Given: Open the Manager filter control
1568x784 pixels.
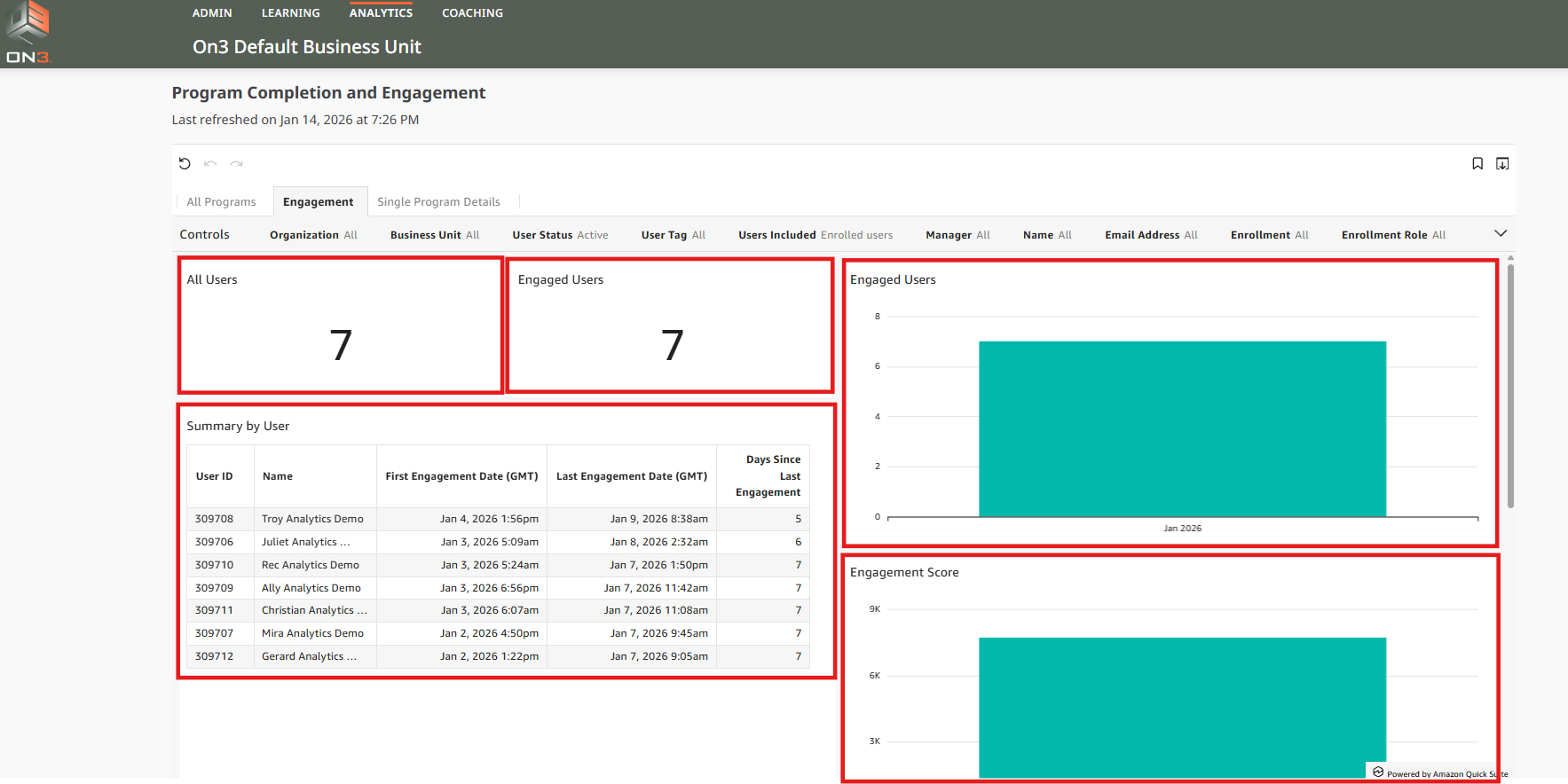Looking at the screenshot, I should (957, 235).
